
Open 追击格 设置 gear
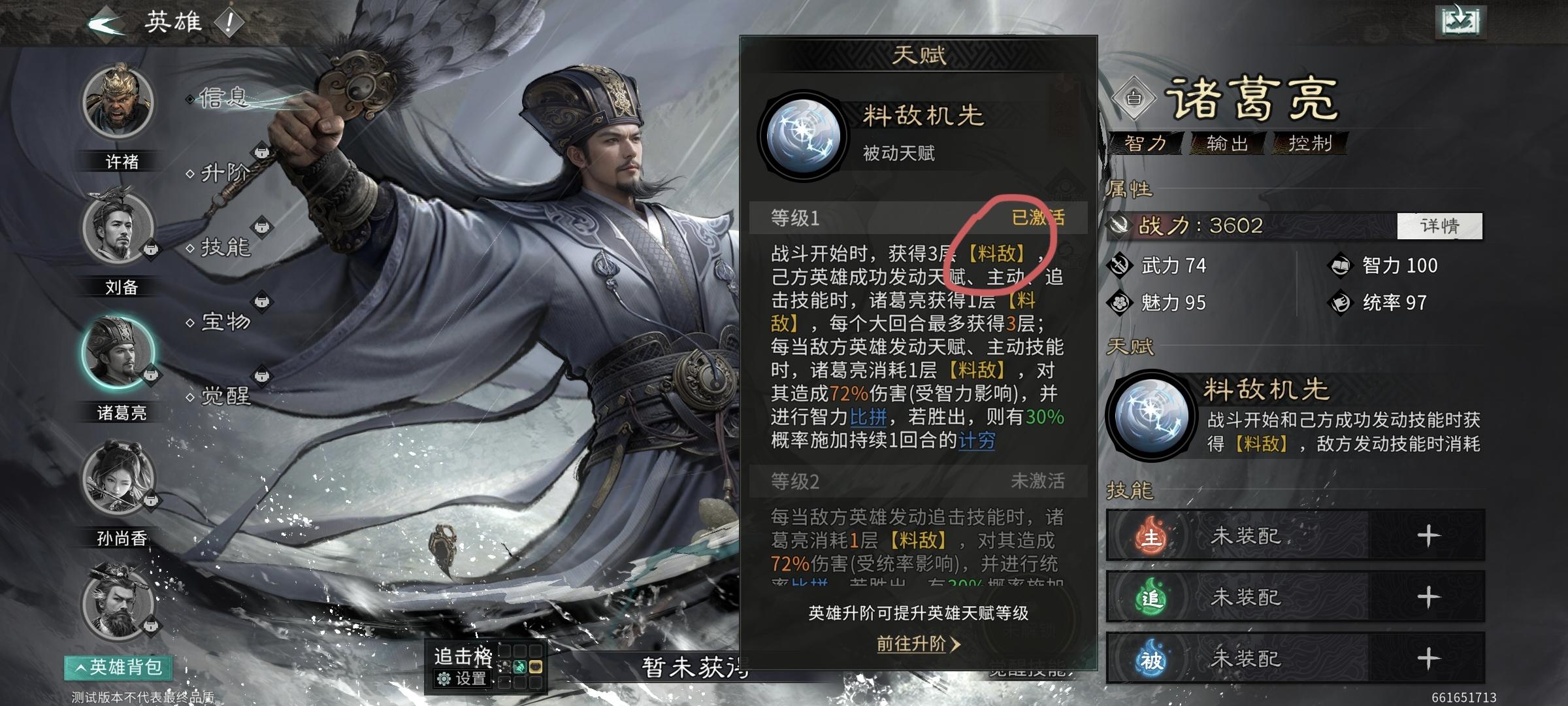click(463, 679)
